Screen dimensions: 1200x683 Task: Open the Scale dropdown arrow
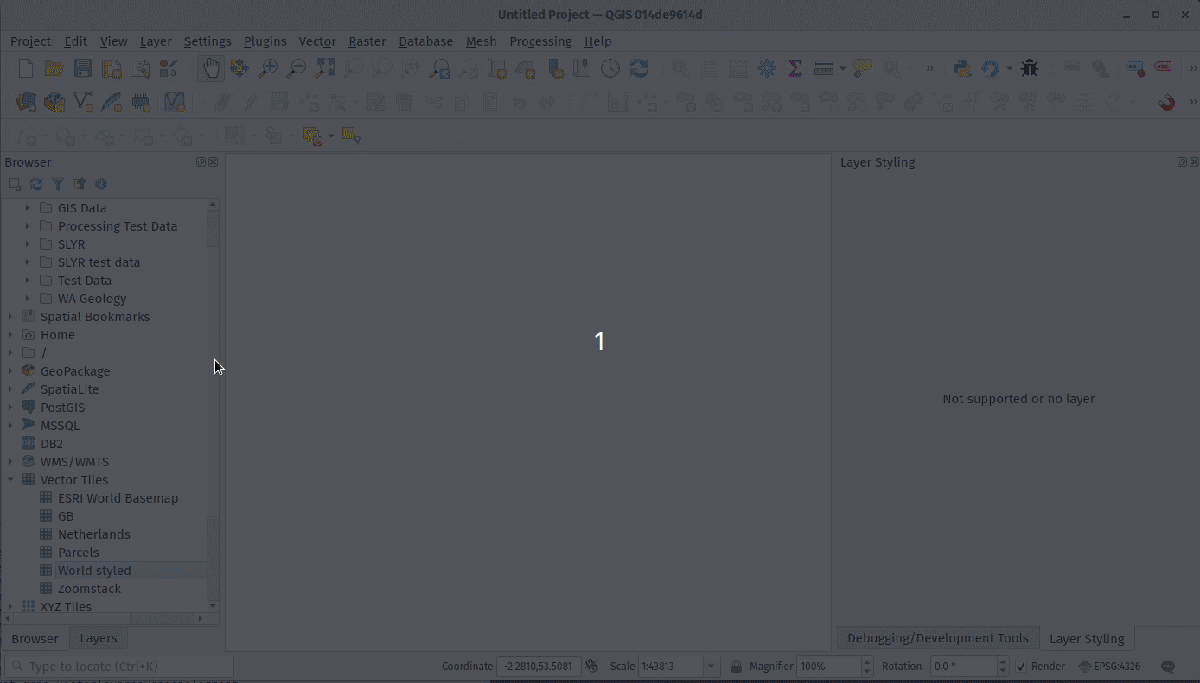pyautogui.click(x=711, y=666)
